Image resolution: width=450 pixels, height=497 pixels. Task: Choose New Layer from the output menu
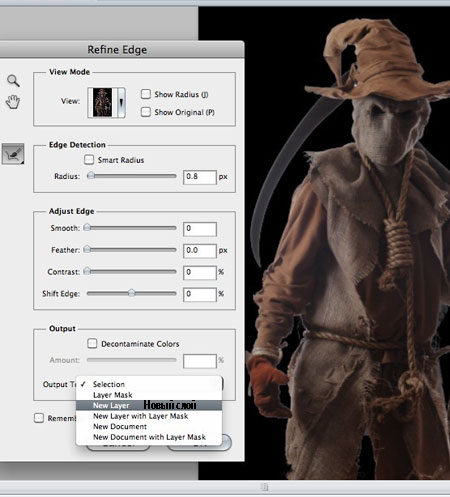[x=149, y=405]
